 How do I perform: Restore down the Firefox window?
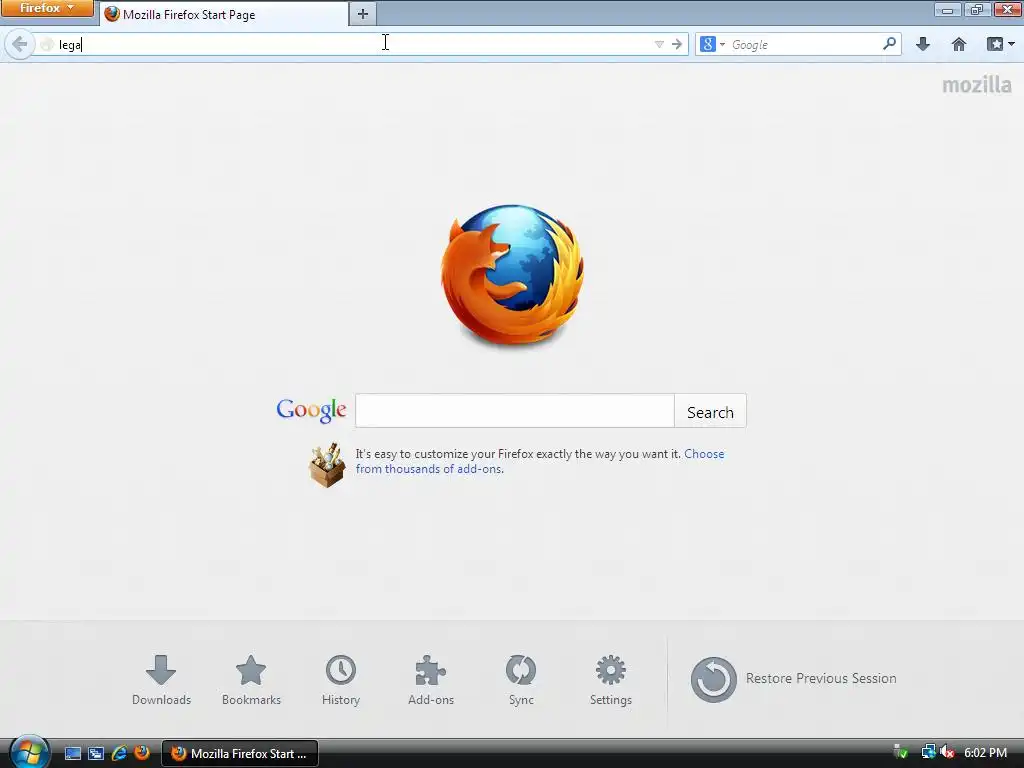[976, 10]
